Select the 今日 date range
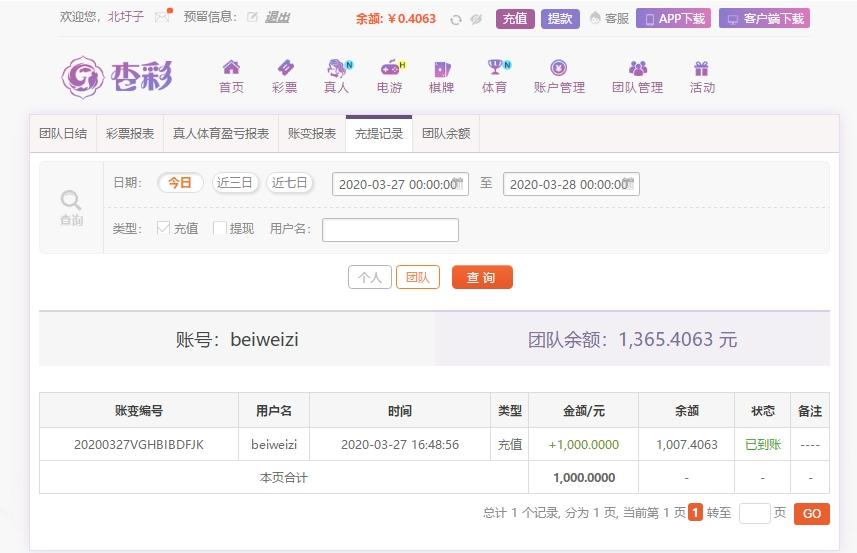The height and width of the screenshot is (553, 857). tap(180, 183)
